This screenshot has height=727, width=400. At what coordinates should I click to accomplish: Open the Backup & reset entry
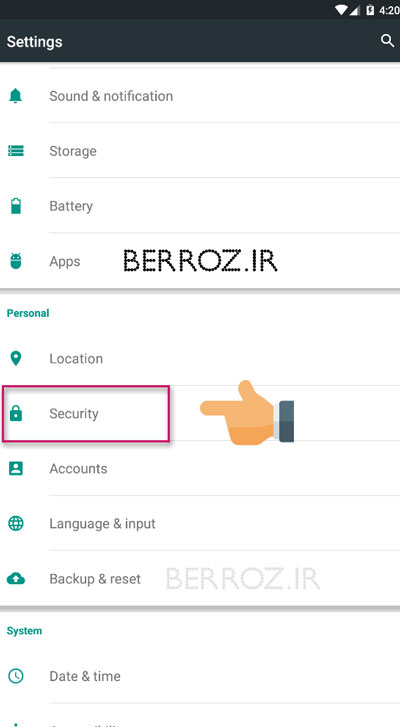(x=200, y=579)
